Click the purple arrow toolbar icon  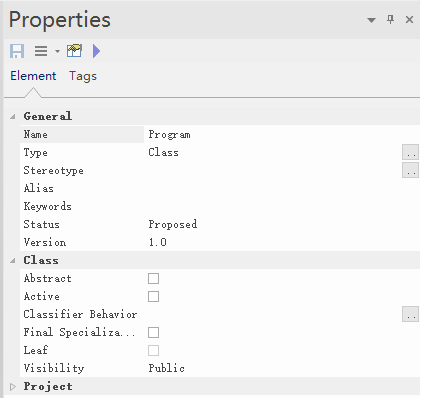(96, 51)
